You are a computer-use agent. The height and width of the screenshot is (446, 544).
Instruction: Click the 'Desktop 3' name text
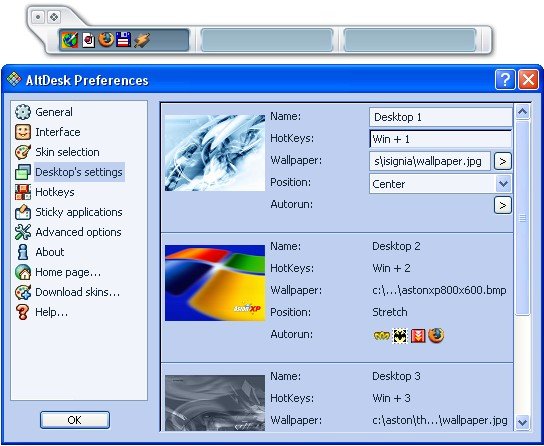(x=396, y=376)
